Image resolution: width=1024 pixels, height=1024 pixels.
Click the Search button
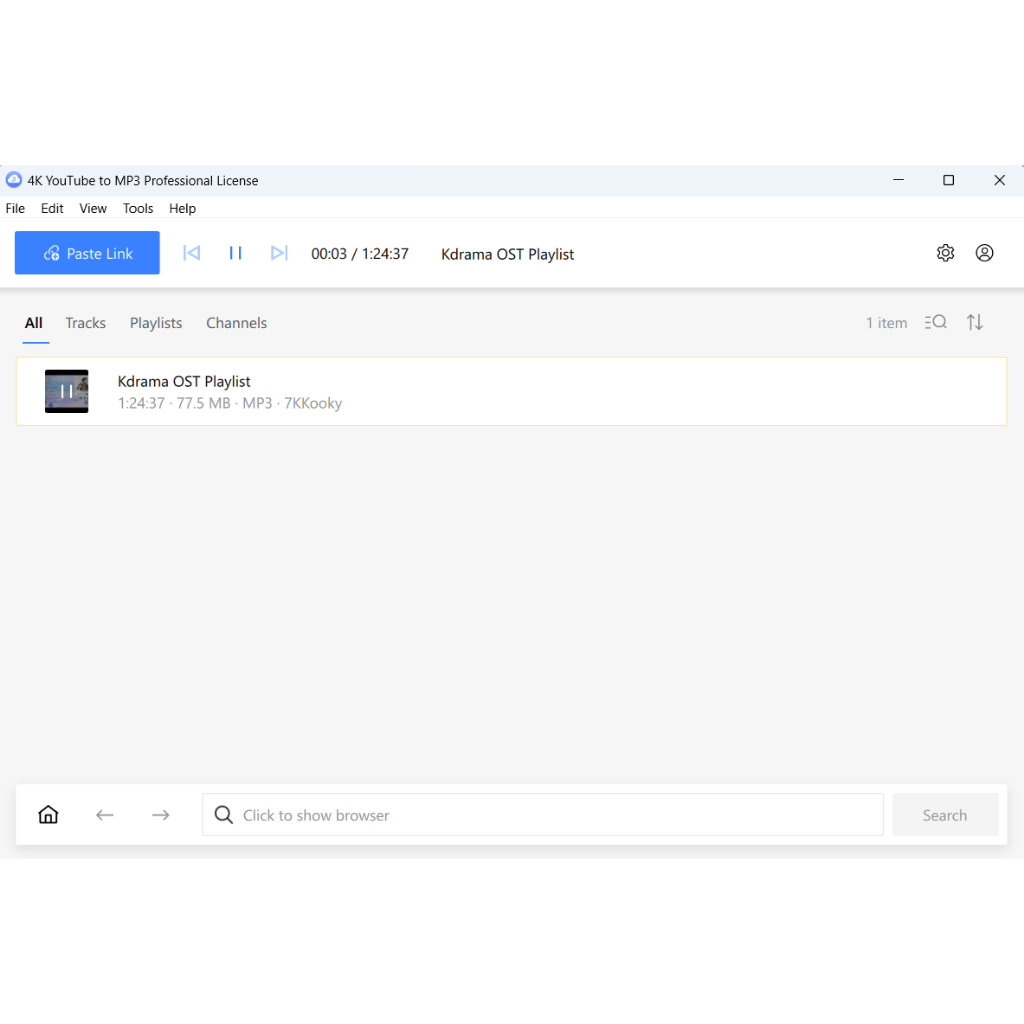point(945,814)
